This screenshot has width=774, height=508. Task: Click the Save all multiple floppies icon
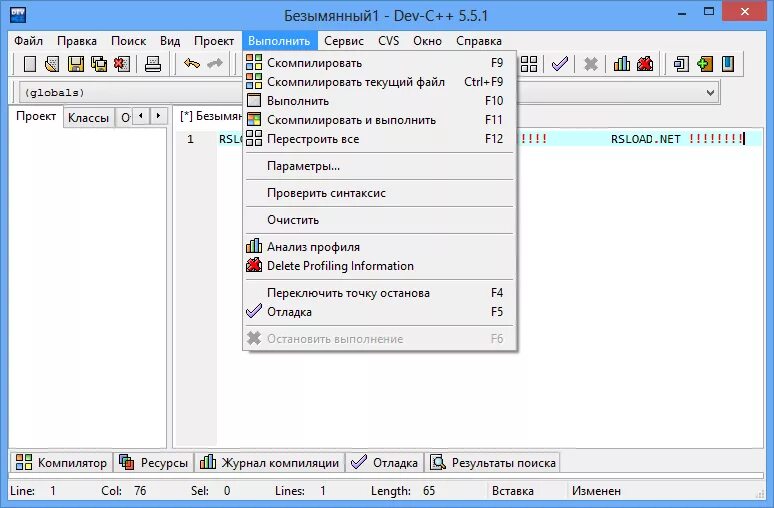coord(99,64)
